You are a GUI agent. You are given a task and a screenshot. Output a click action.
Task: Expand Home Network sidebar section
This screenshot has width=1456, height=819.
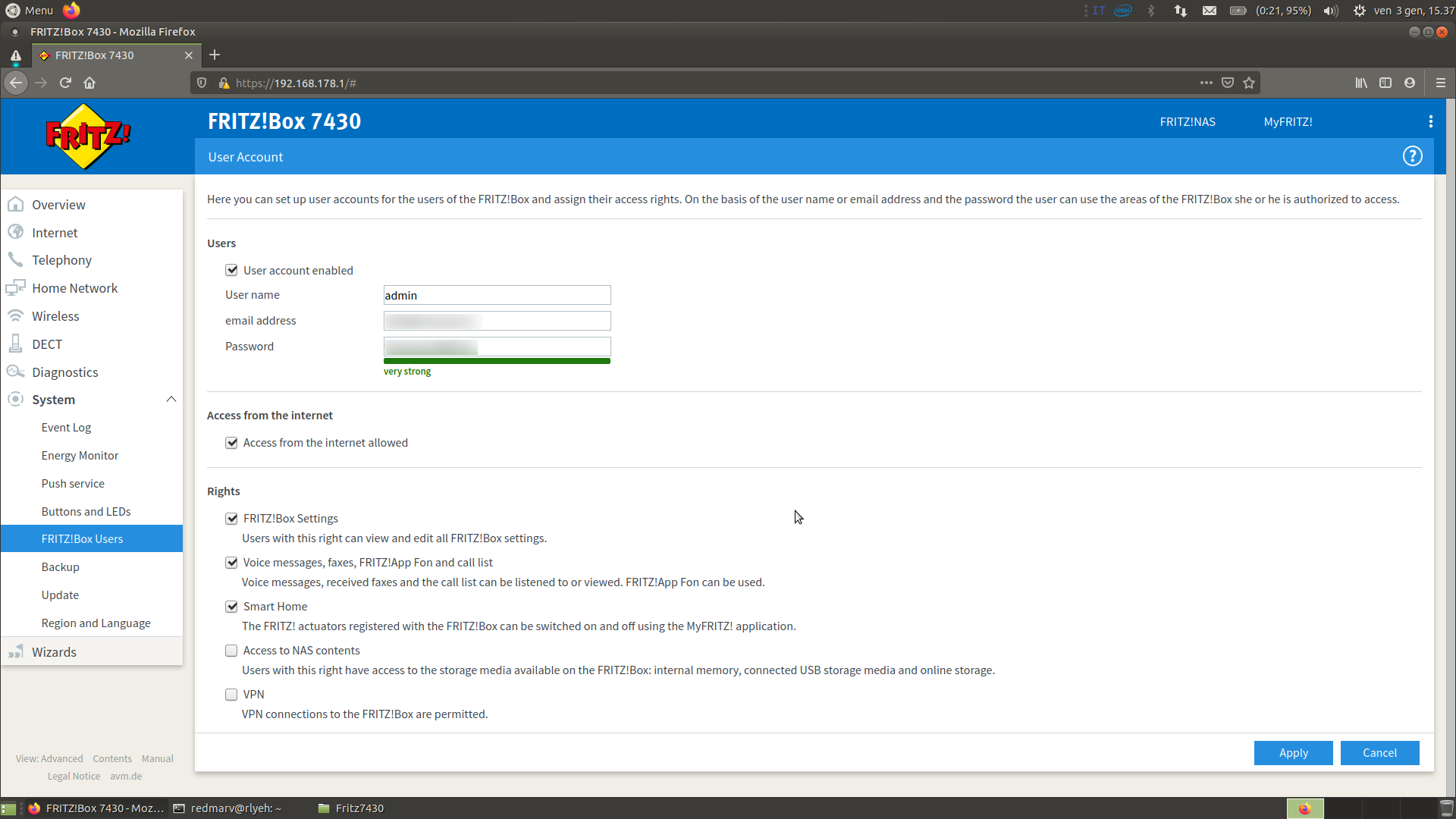[x=92, y=288]
